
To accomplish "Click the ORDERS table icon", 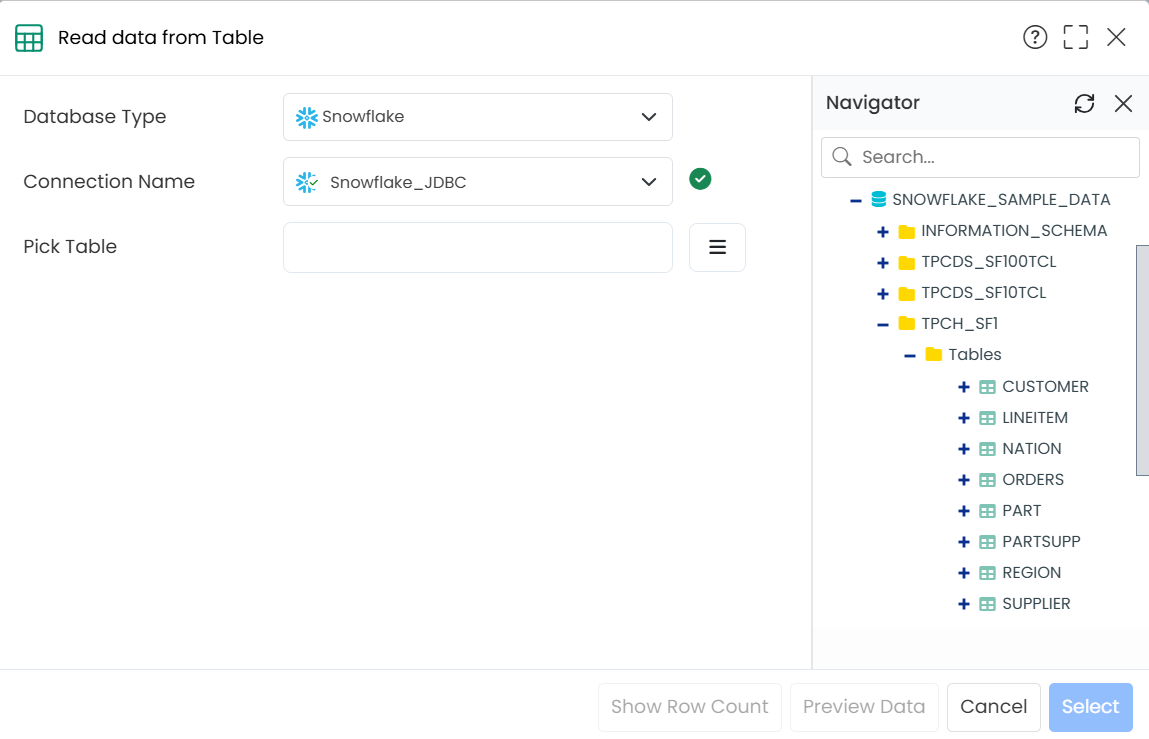I will 987,480.
